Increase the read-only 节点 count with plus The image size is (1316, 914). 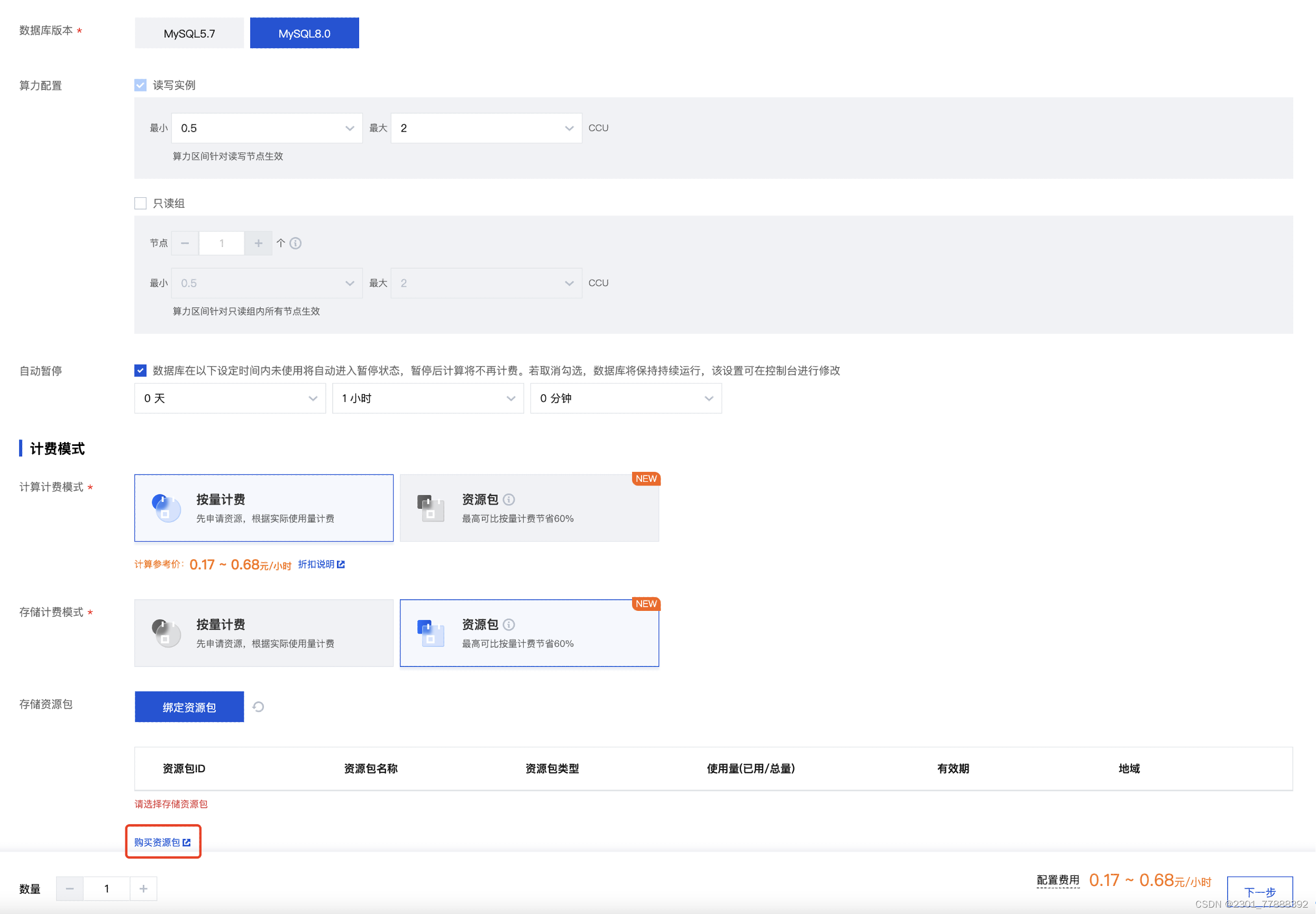(x=258, y=243)
